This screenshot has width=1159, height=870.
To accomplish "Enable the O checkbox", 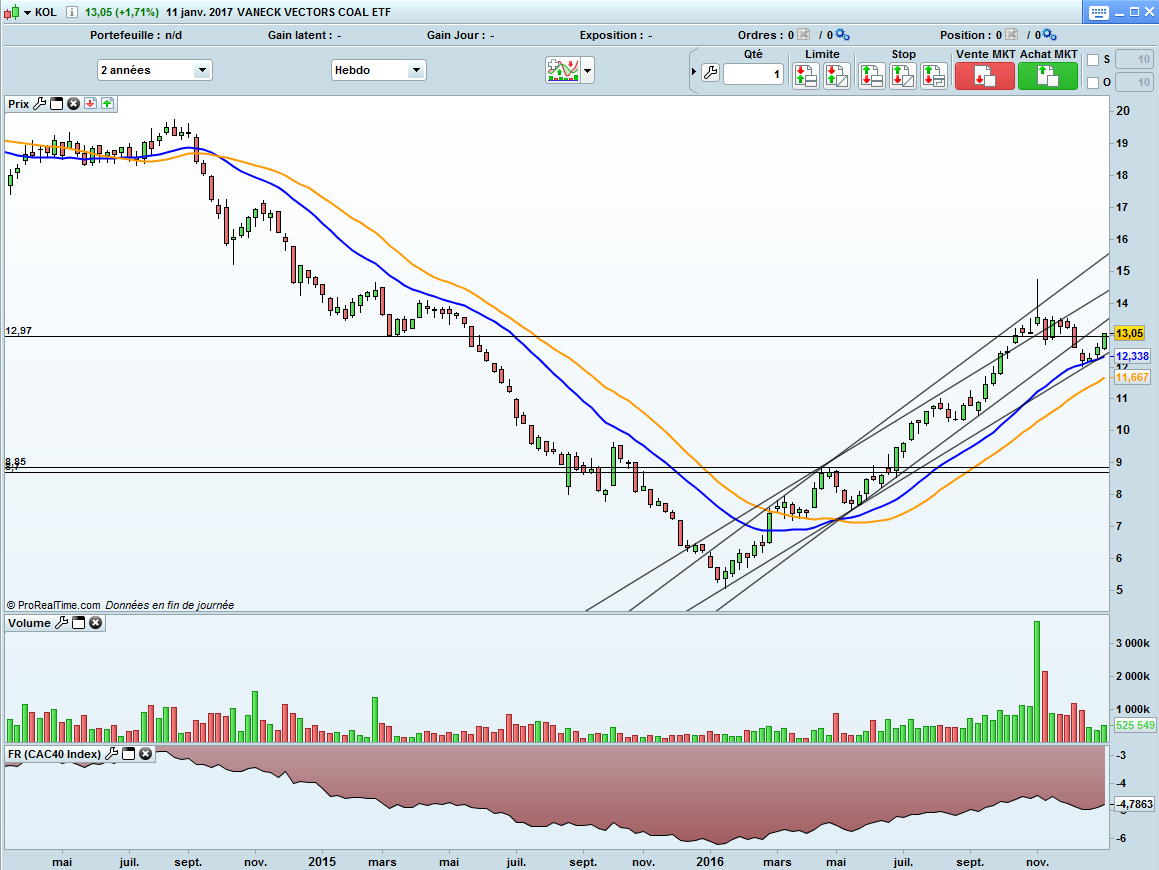I will [x=1093, y=83].
